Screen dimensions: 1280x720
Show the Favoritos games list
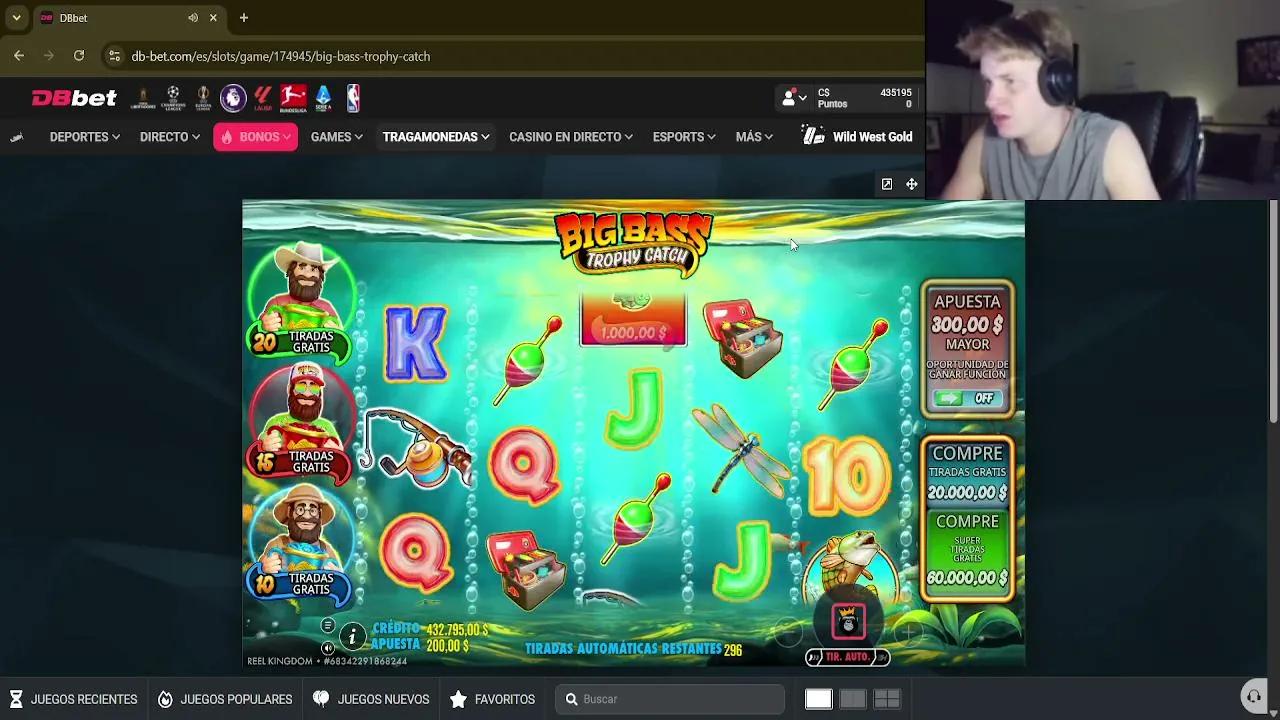point(492,699)
